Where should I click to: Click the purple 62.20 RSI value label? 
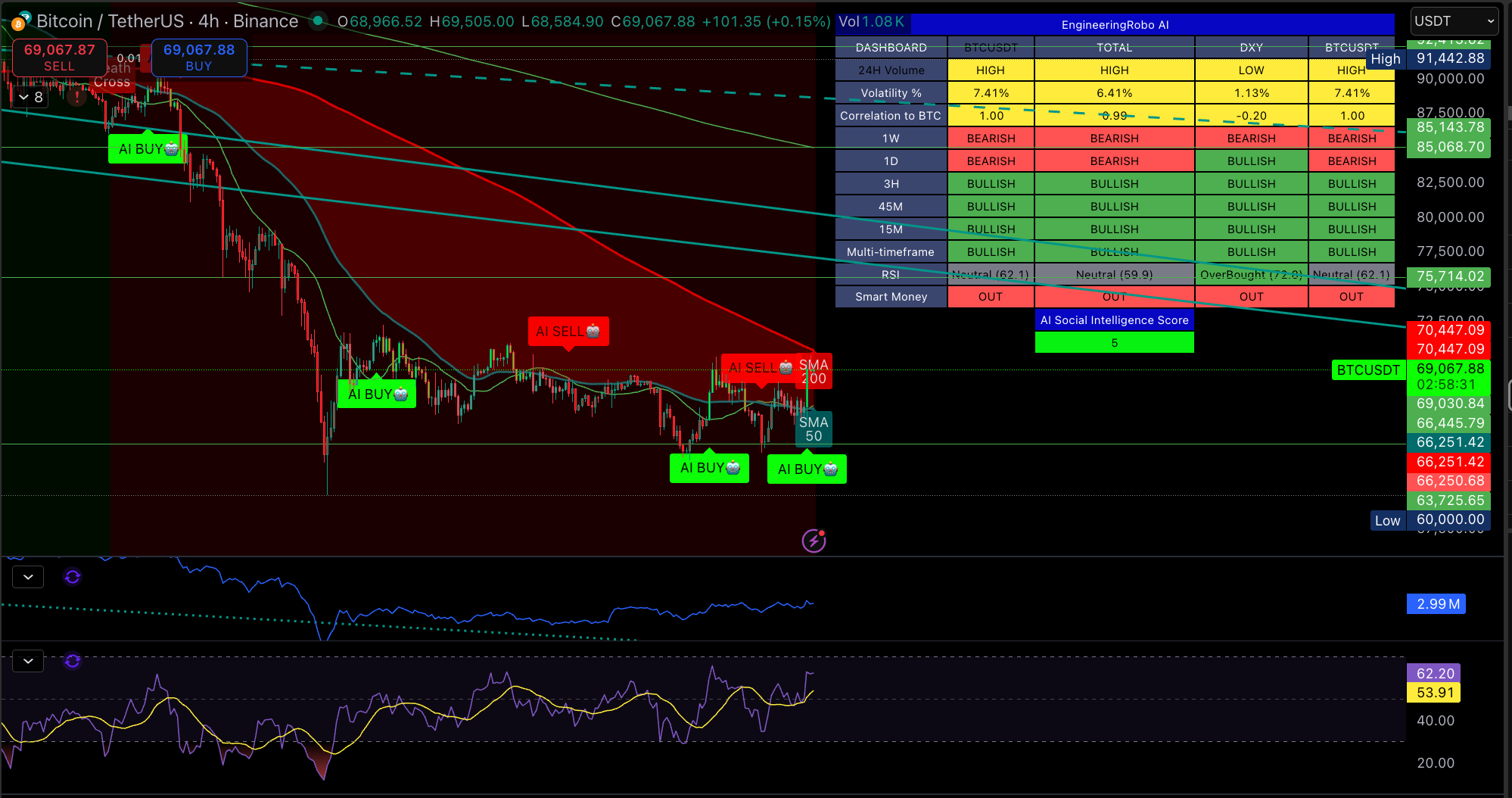coord(1433,673)
